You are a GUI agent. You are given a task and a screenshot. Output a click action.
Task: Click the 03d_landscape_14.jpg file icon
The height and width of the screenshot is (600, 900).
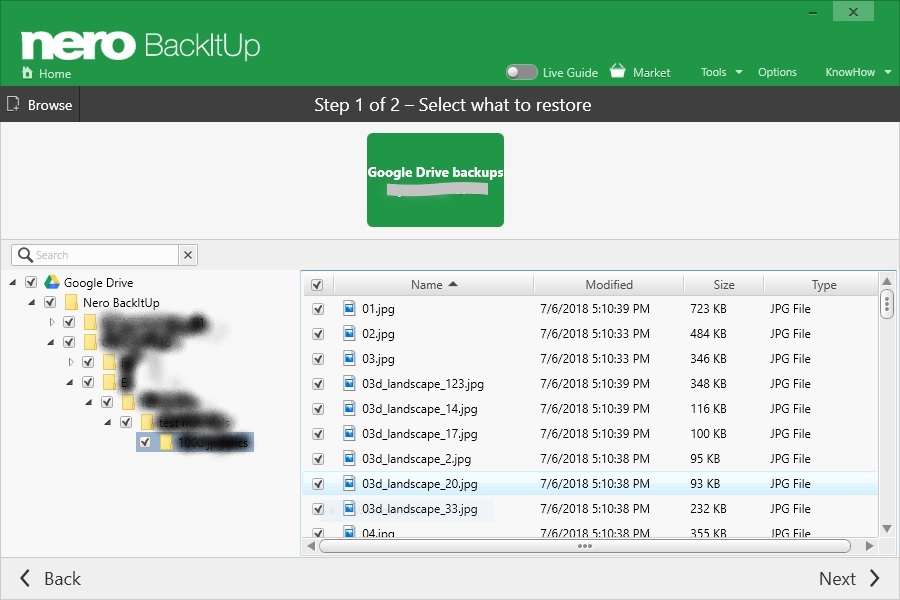(x=349, y=408)
